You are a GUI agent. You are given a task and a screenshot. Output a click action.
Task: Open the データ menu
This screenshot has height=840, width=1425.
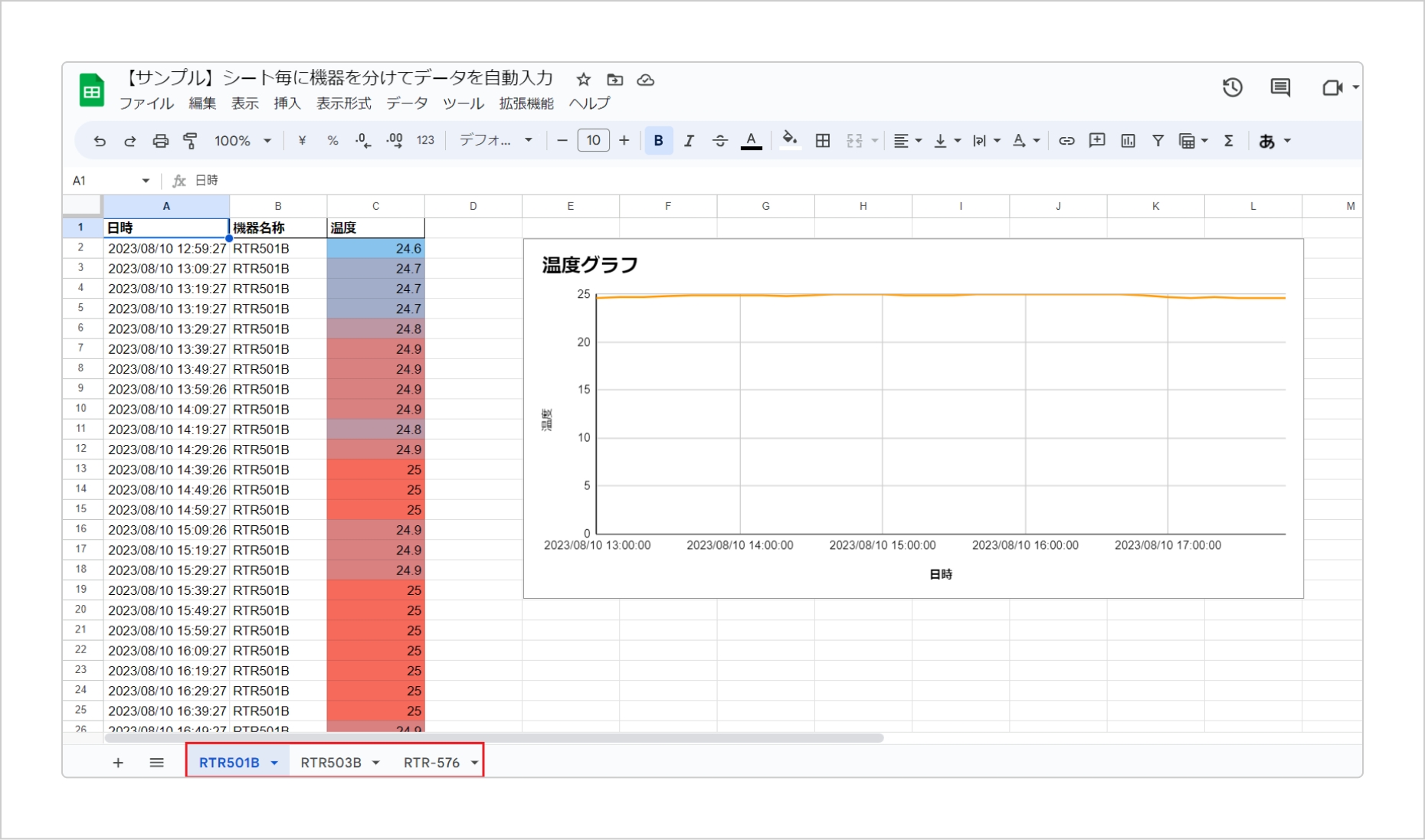click(x=407, y=103)
